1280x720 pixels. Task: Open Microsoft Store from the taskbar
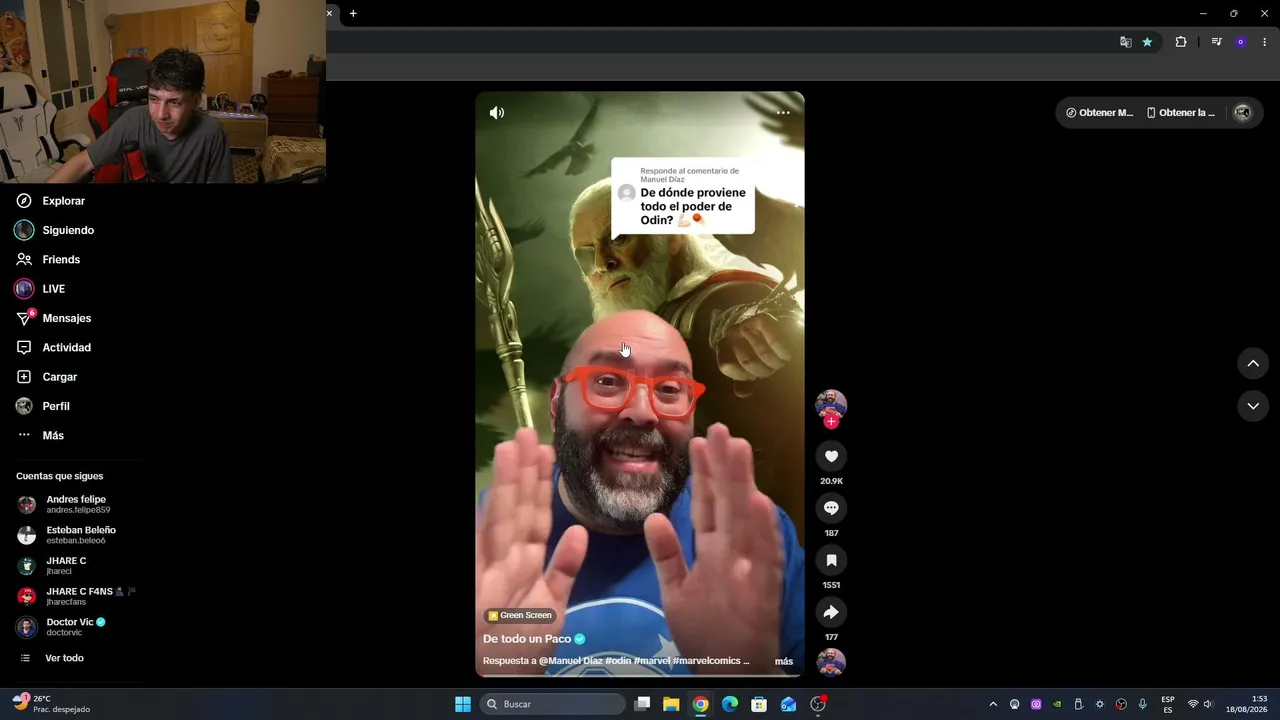759,704
